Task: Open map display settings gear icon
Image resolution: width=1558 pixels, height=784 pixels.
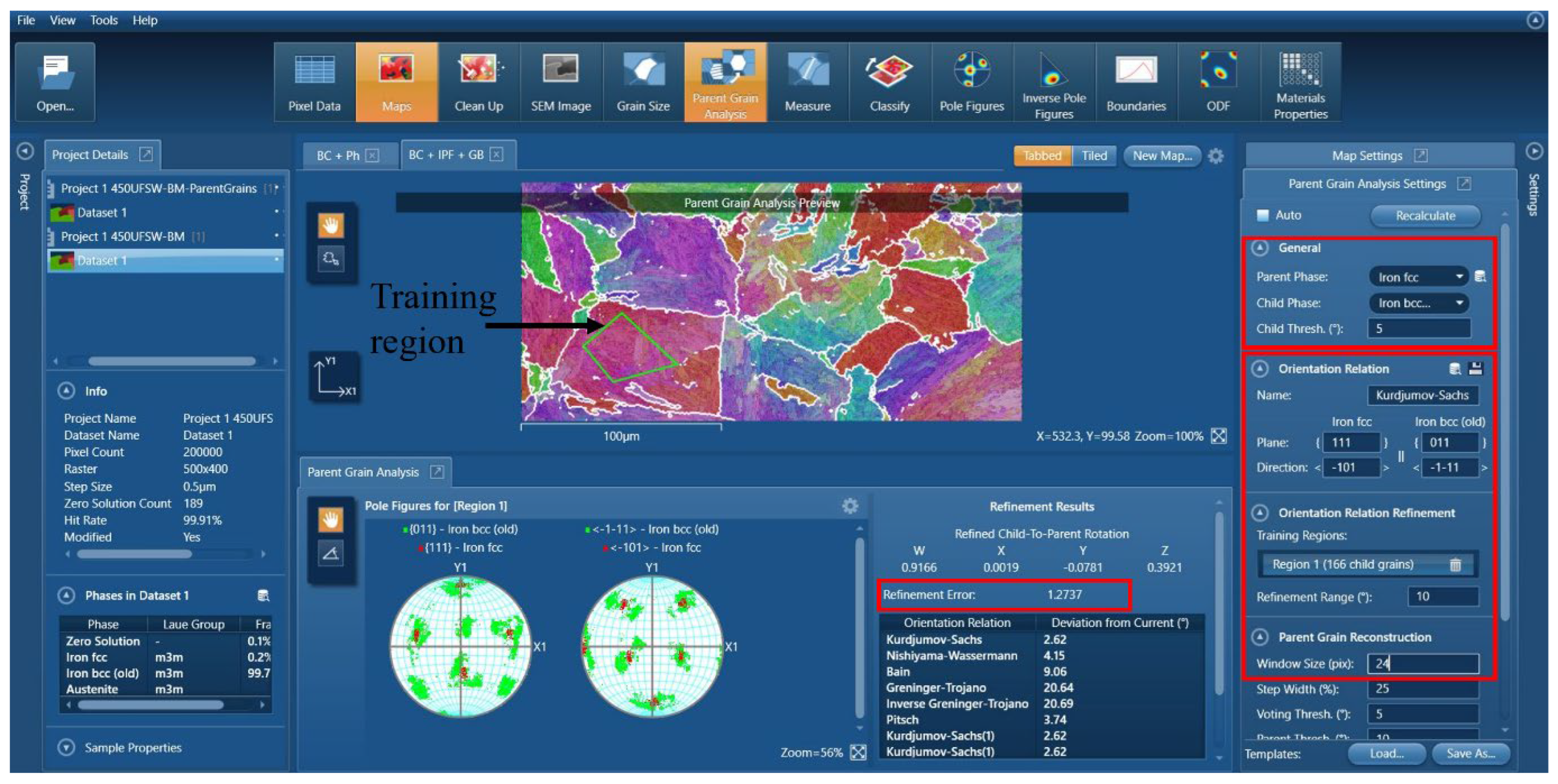Action: [1215, 156]
